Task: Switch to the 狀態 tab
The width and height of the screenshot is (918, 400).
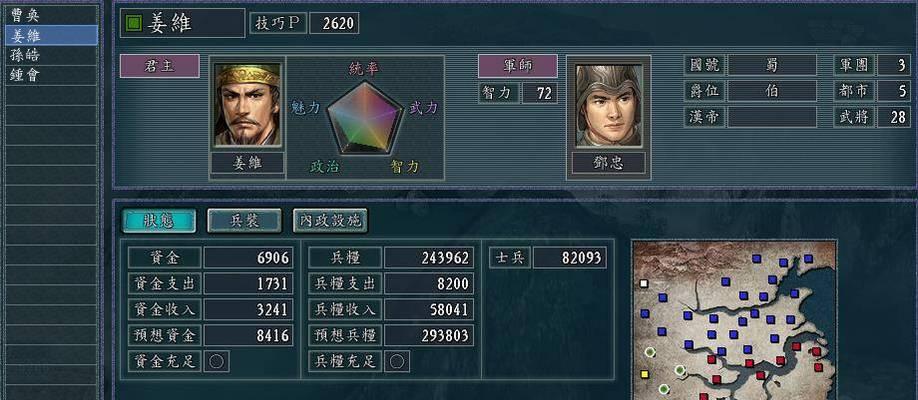Action: [159, 220]
